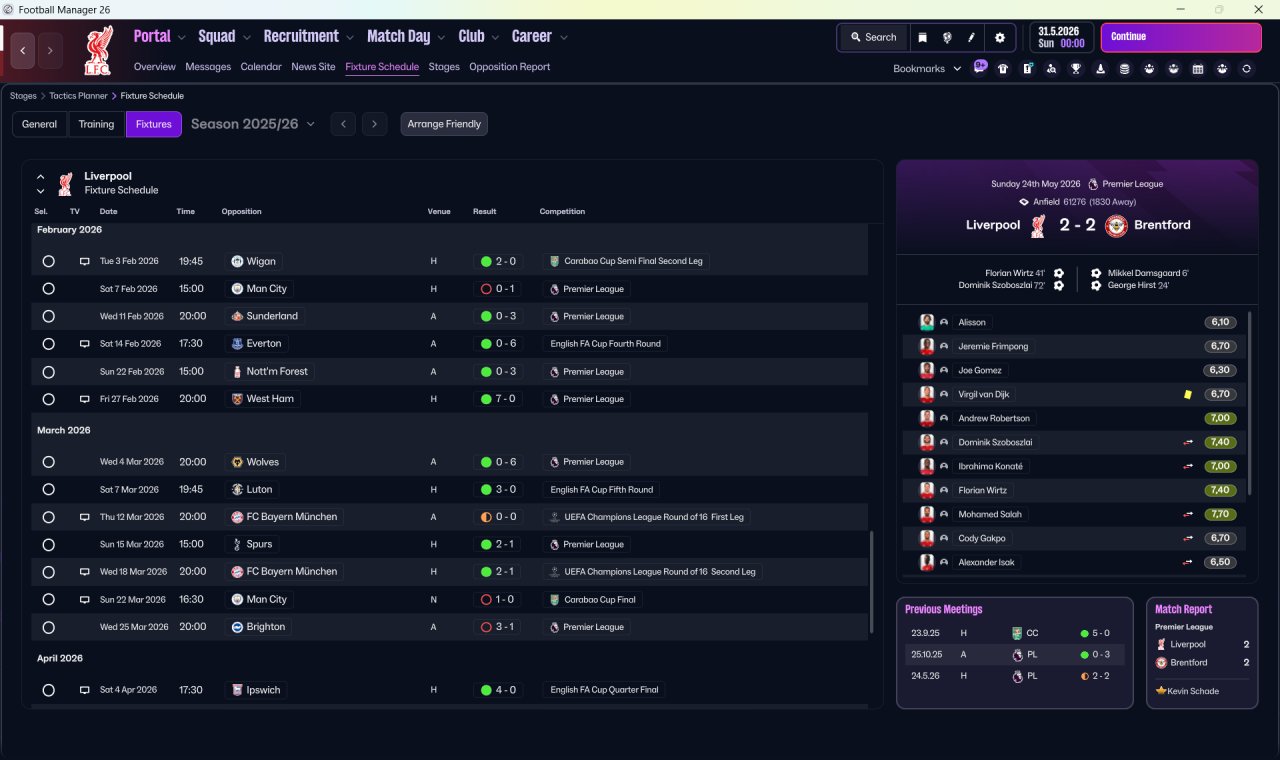Click Alisson's player portrait icon
The height and width of the screenshot is (760, 1280).
coord(927,322)
